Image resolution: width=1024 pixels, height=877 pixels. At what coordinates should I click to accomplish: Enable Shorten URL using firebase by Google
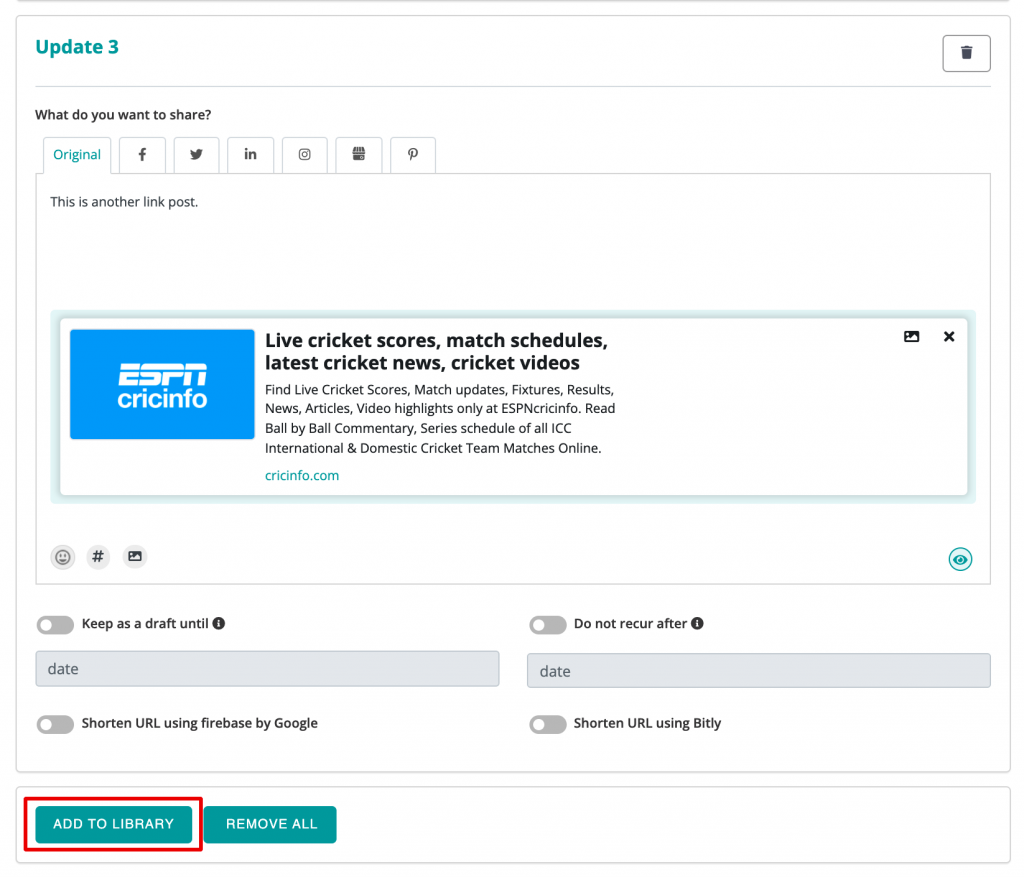point(55,724)
